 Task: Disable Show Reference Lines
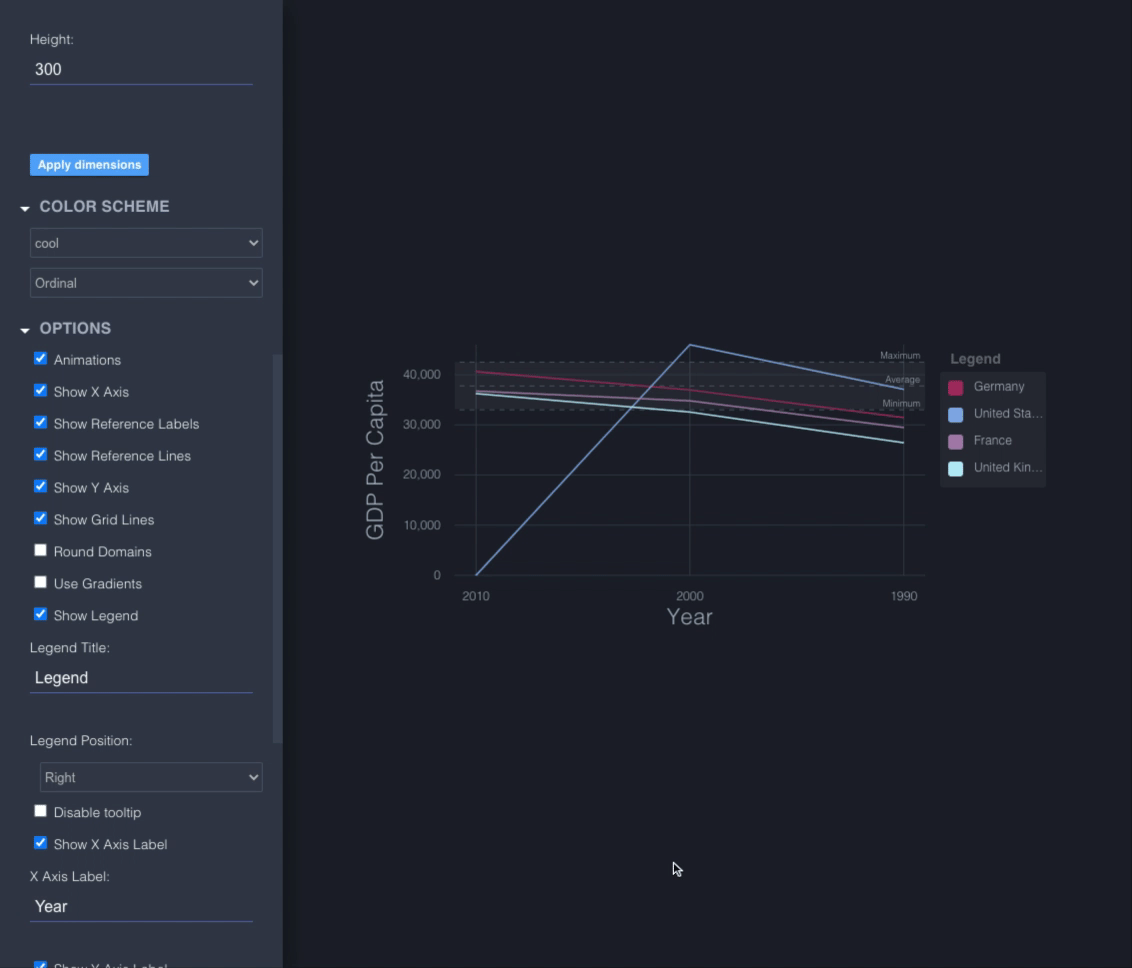tap(40, 455)
